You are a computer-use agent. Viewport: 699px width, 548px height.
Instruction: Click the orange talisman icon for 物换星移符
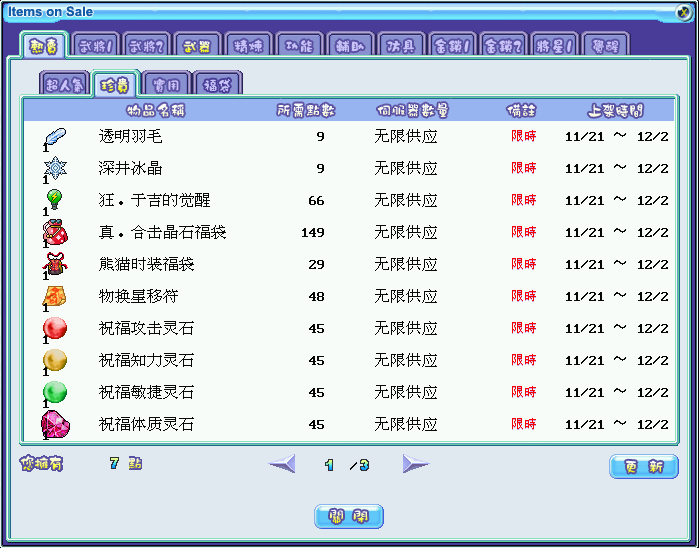click(54, 297)
